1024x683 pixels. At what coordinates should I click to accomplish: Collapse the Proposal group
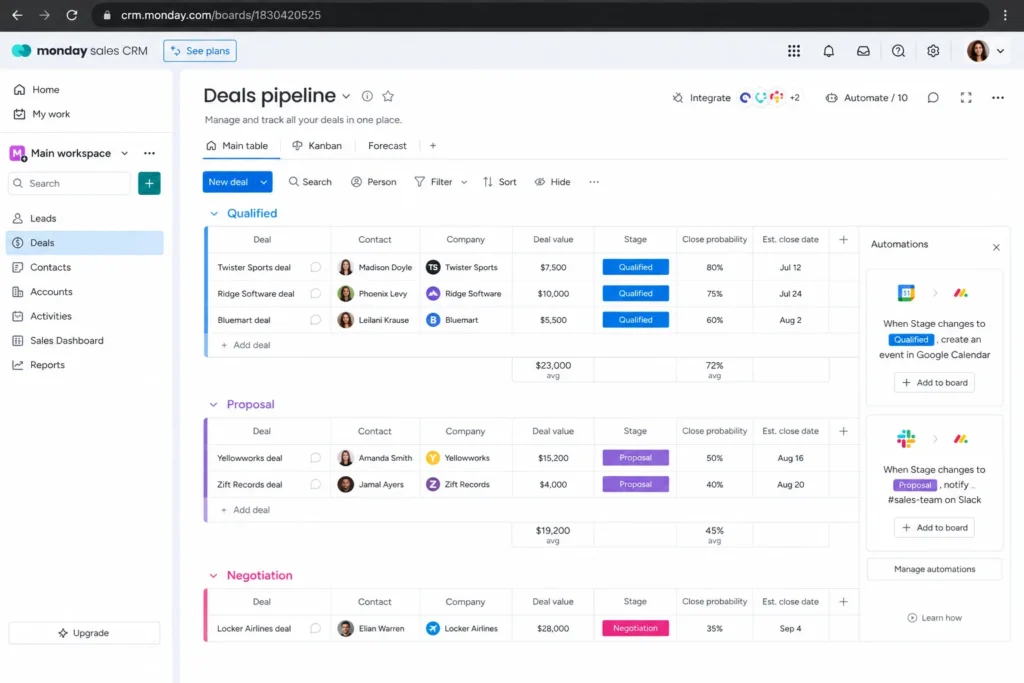(214, 405)
